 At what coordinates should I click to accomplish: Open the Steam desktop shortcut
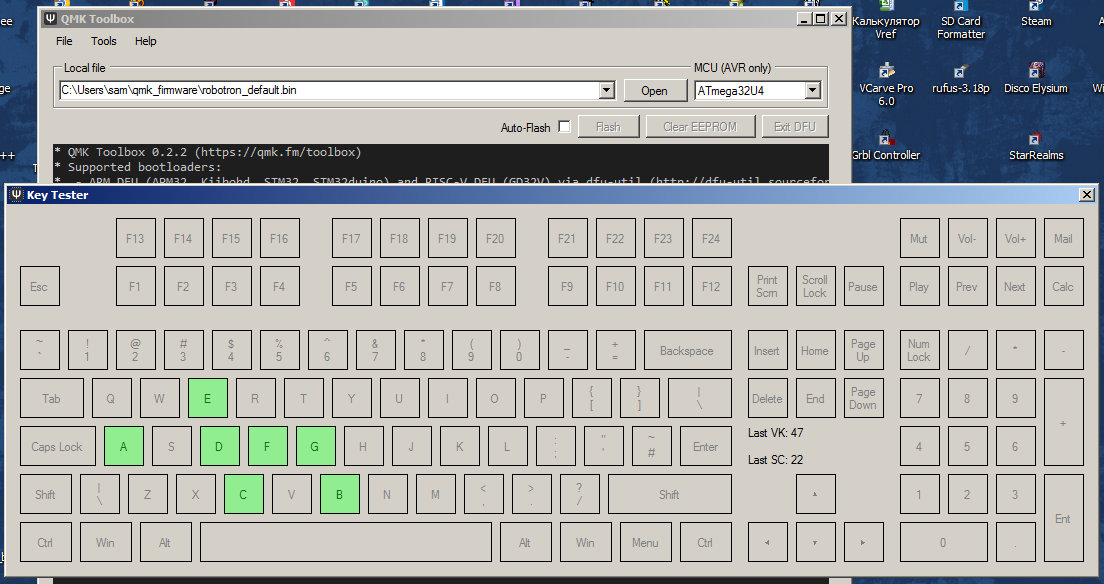point(1036,15)
